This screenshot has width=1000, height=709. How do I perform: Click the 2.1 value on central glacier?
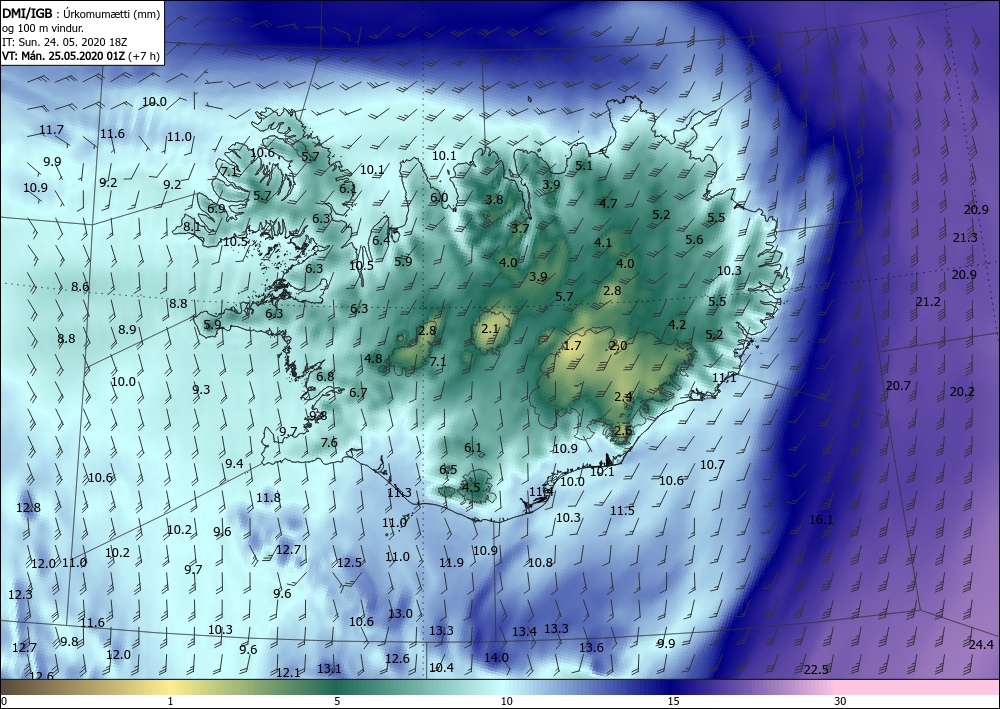(x=490, y=329)
